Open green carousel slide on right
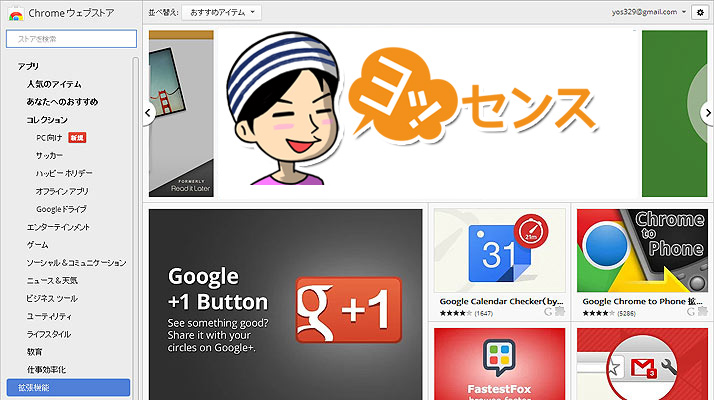The image size is (714, 400). tap(674, 113)
